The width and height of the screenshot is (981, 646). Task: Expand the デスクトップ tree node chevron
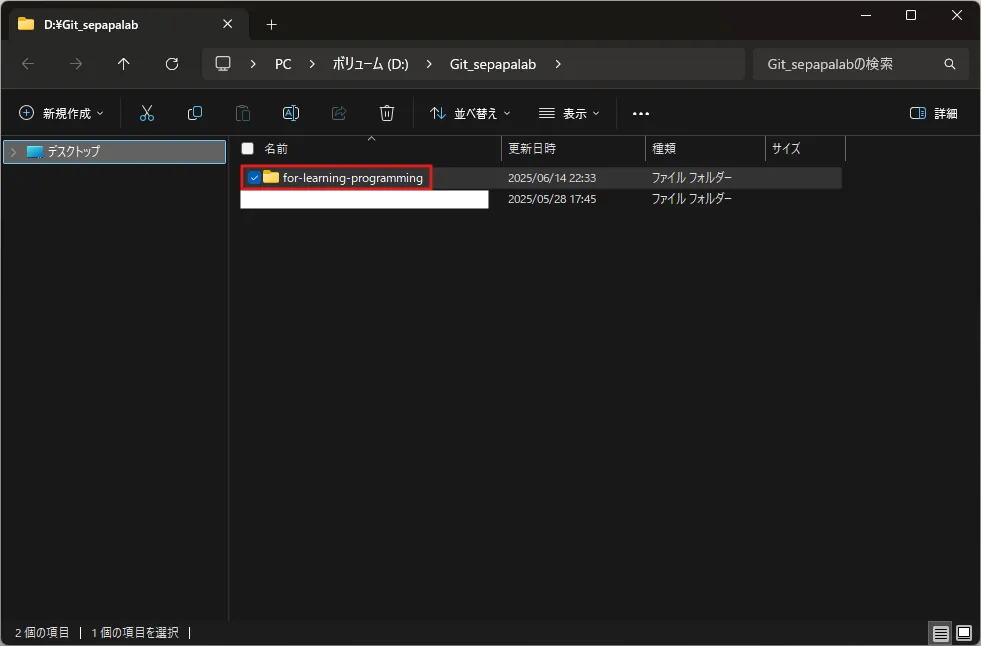[13, 152]
